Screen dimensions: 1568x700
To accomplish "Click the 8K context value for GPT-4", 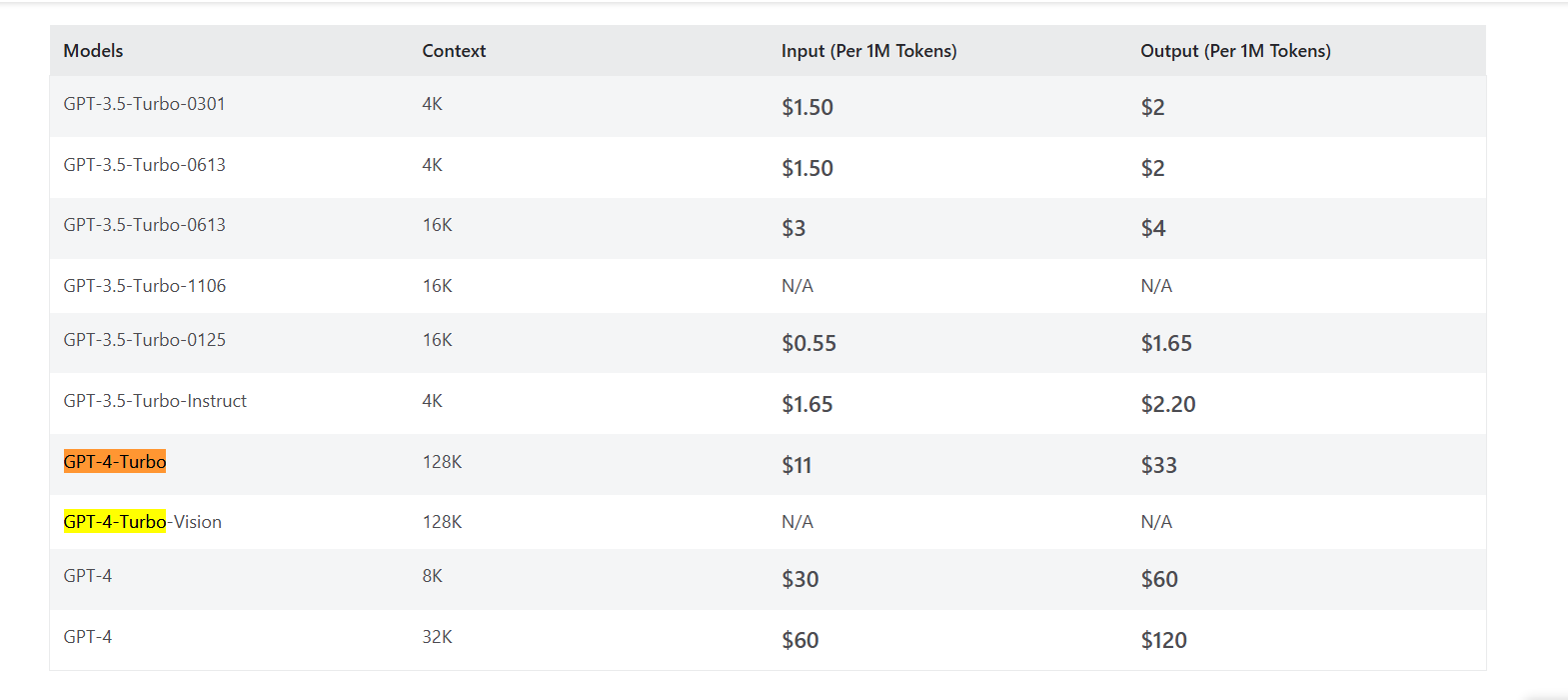I will tap(432, 576).
